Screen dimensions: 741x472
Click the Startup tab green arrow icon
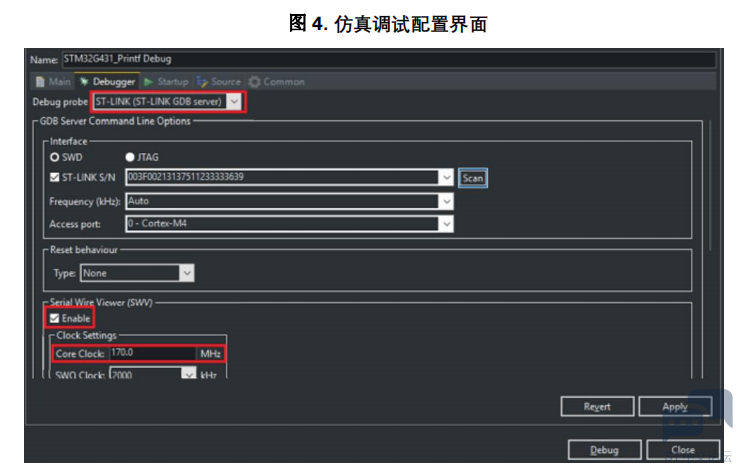(x=149, y=82)
